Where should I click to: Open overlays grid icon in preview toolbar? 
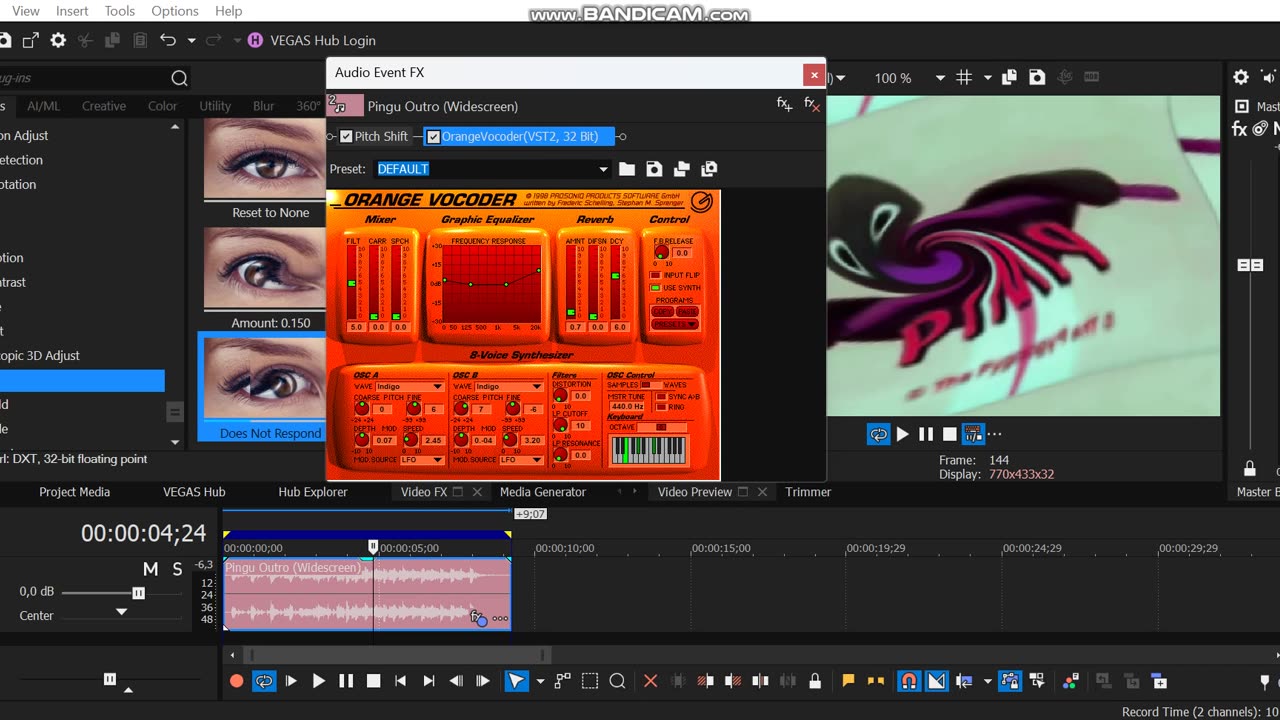pyautogui.click(x=964, y=77)
